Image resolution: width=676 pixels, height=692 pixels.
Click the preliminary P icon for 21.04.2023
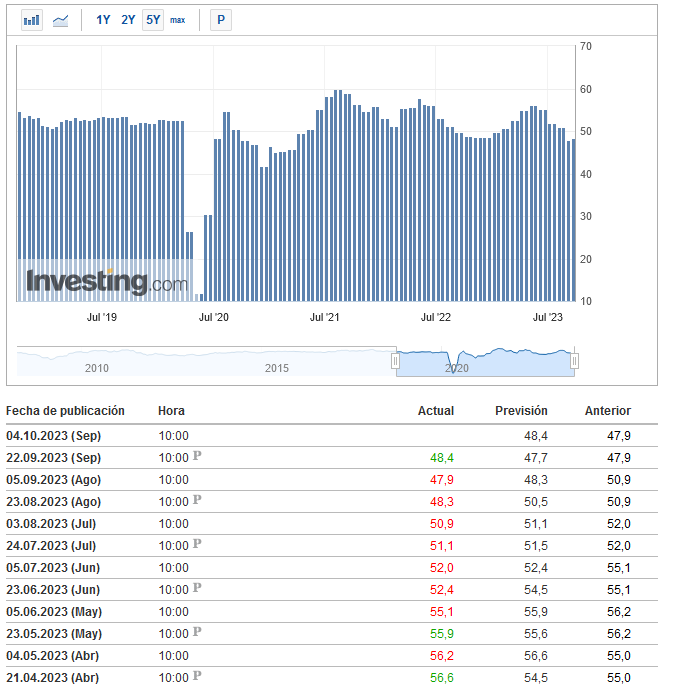(197, 676)
